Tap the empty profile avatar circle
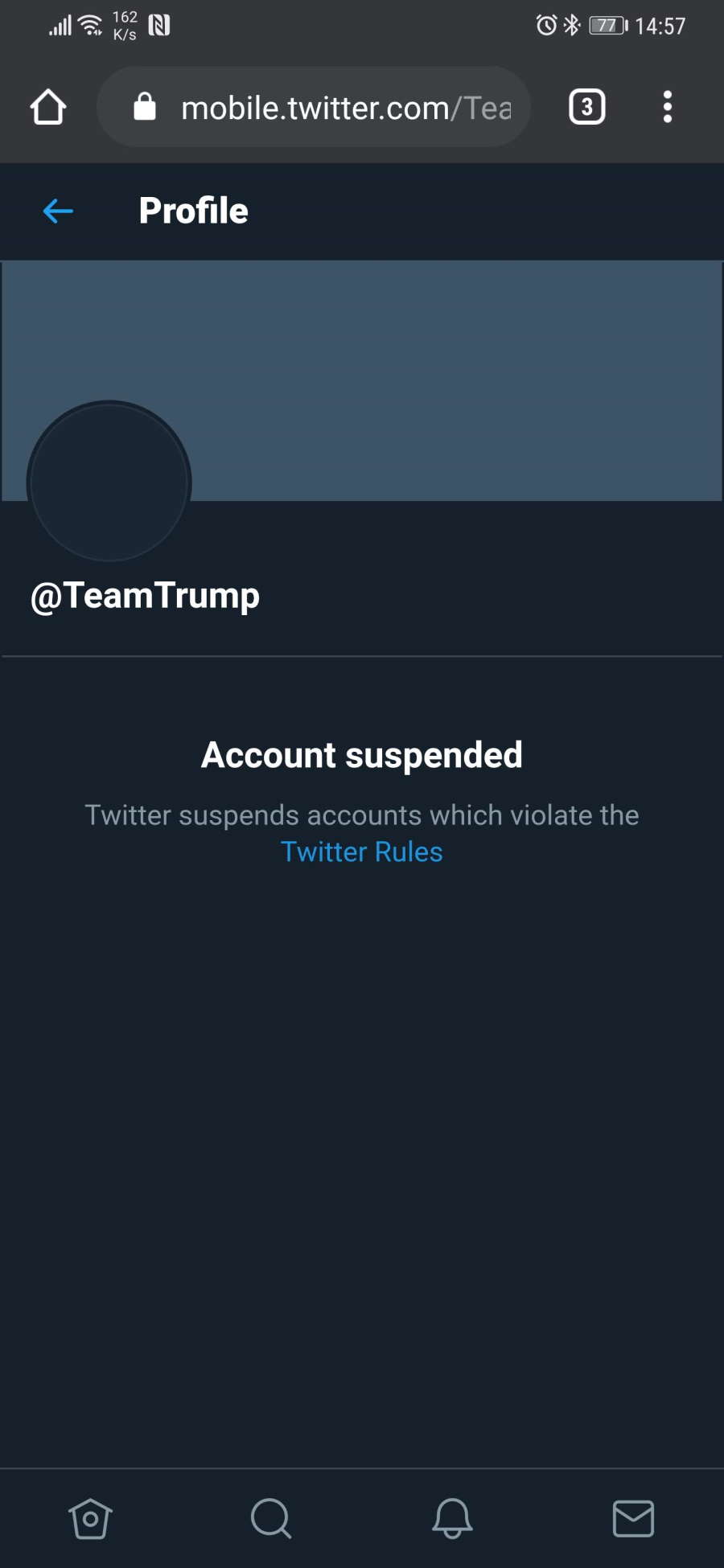Viewport: 724px width, 1568px height. pyautogui.click(x=109, y=482)
